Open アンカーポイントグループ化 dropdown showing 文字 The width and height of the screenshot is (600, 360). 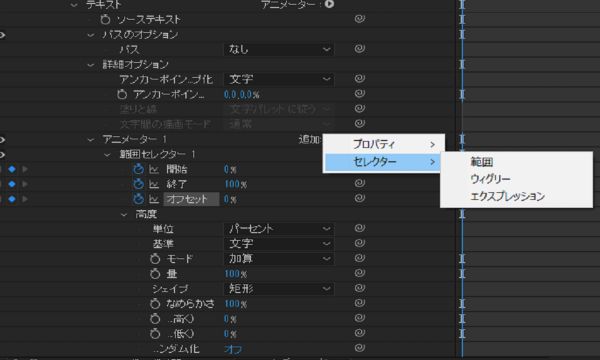coord(279,79)
